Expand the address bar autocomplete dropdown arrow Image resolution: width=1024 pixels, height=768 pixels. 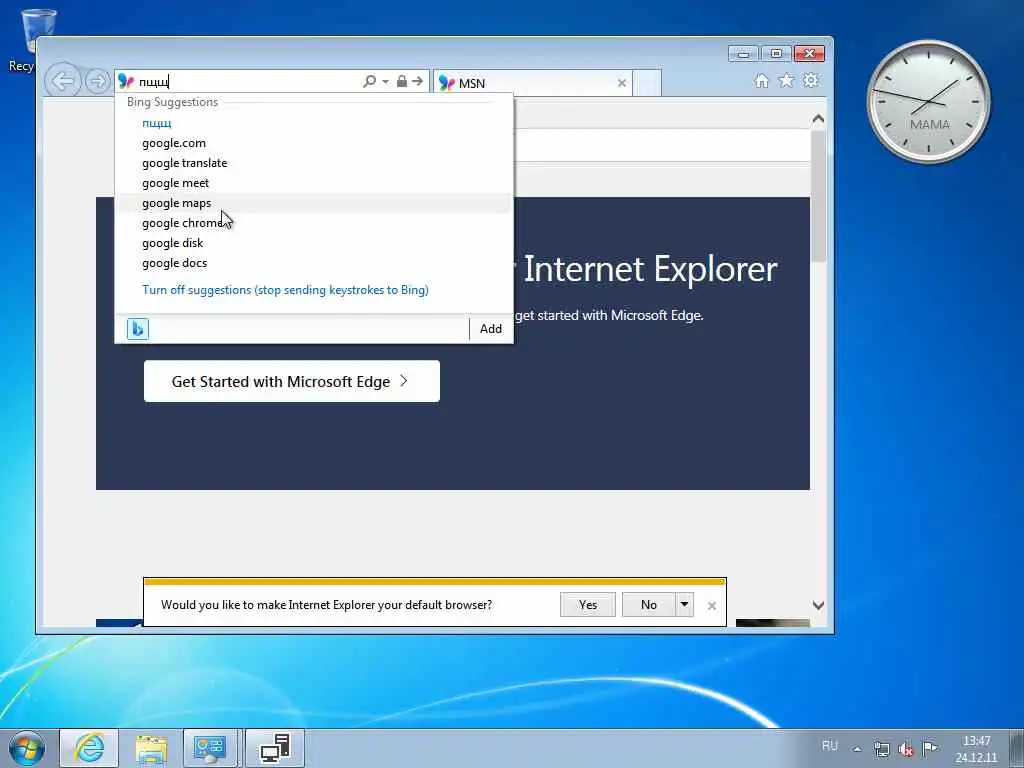click(385, 82)
